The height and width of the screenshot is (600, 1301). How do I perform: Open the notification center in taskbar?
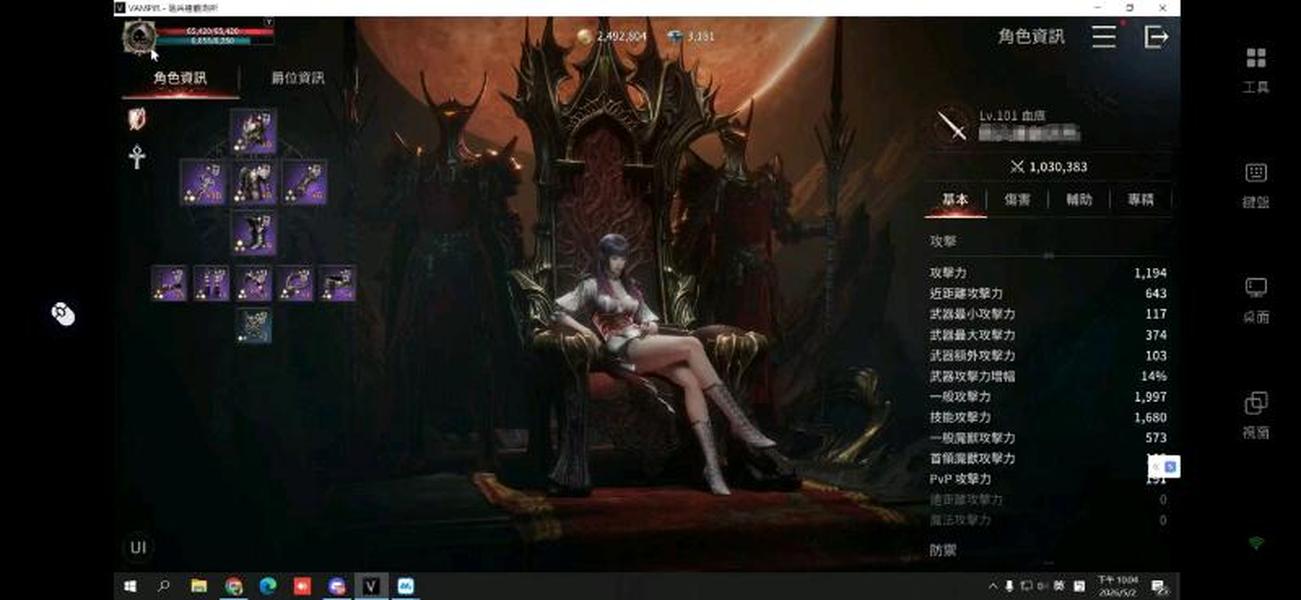[1158, 586]
